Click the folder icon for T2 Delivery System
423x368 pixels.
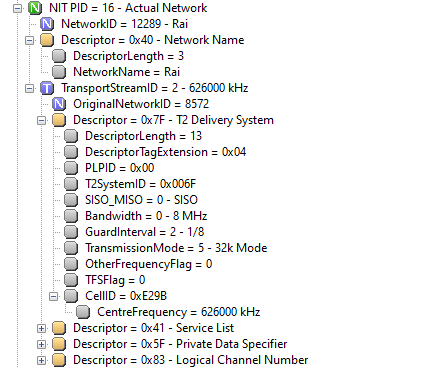point(59,120)
